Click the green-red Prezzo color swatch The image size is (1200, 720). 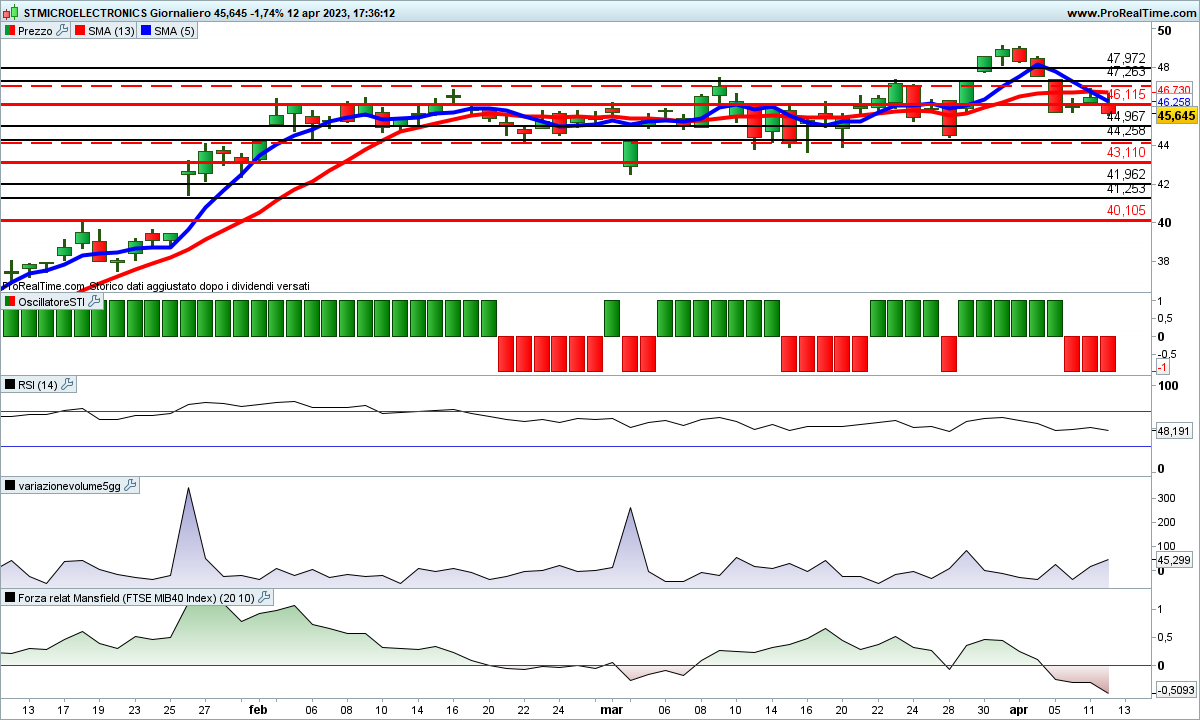pos(10,31)
